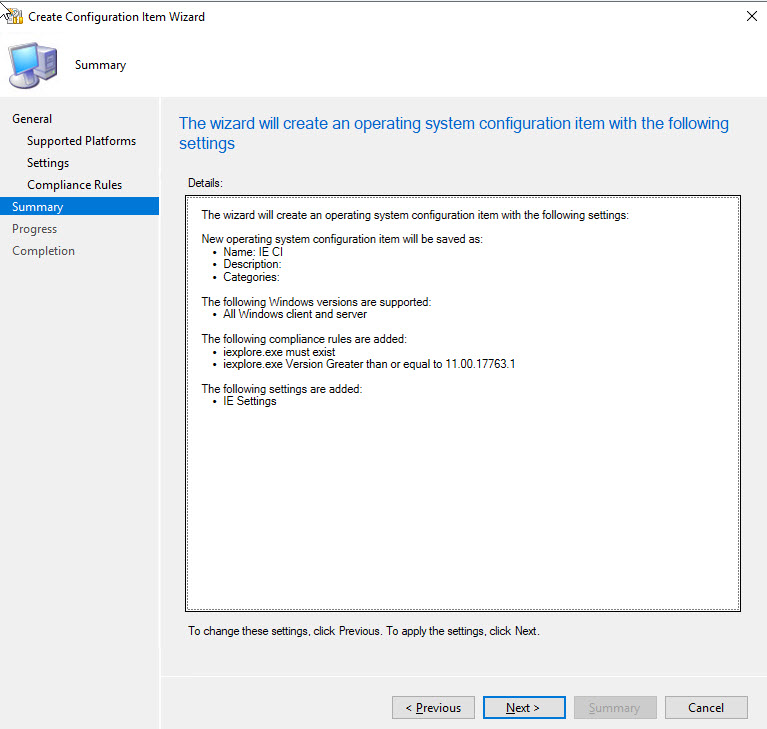The width and height of the screenshot is (767, 729).
Task: Click the Completion step in the sidebar
Action: pyautogui.click(x=43, y=251)
